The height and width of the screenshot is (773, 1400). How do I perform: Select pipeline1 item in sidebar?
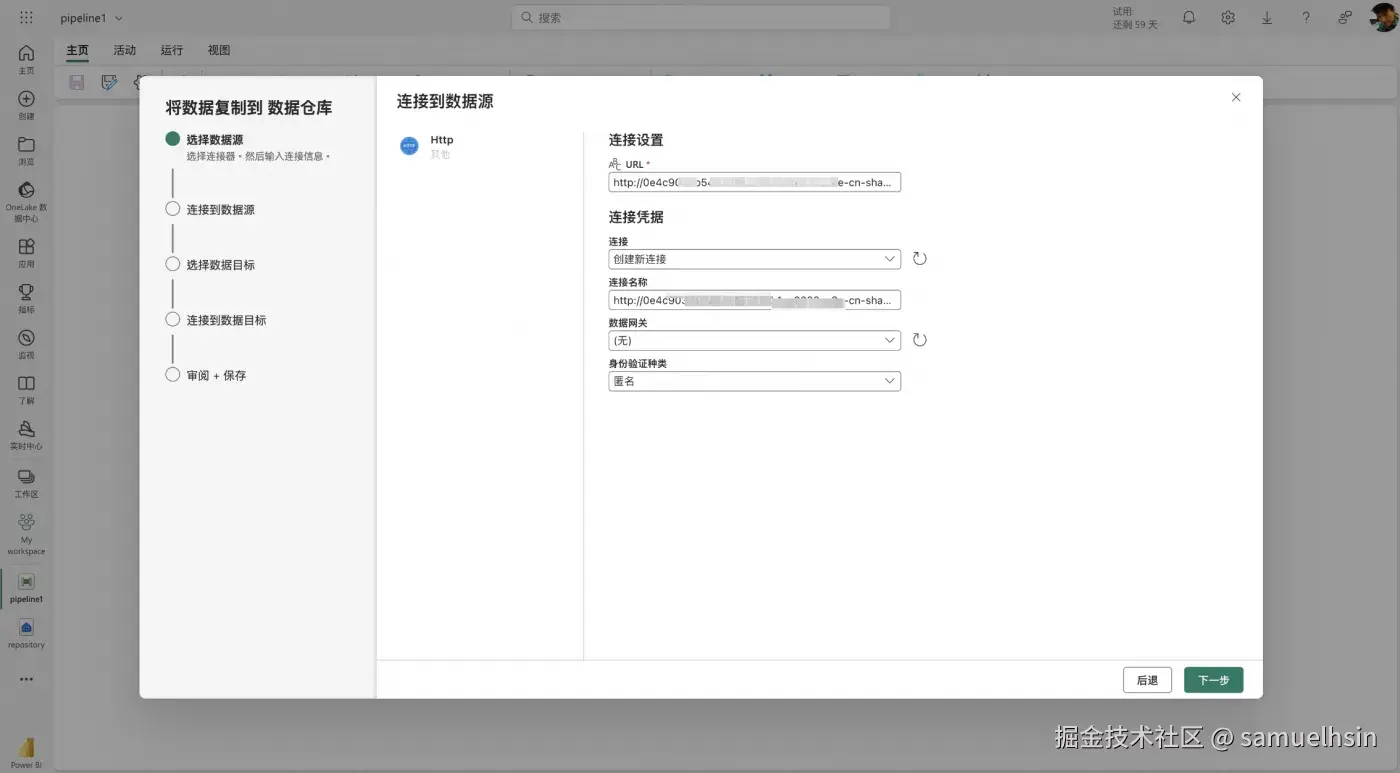click(26, 588)
